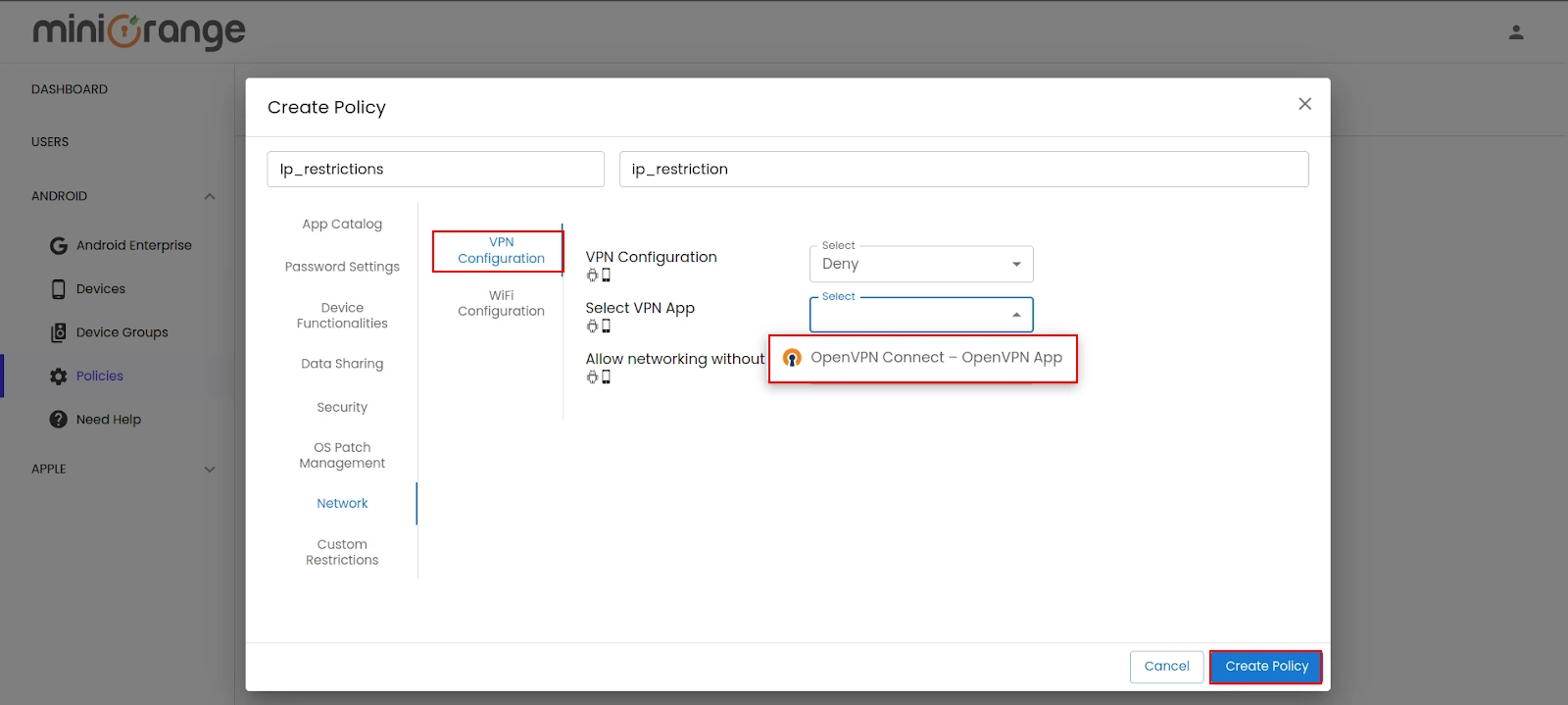
Task: Select the Network section
Action: click(x=342, y=504)
